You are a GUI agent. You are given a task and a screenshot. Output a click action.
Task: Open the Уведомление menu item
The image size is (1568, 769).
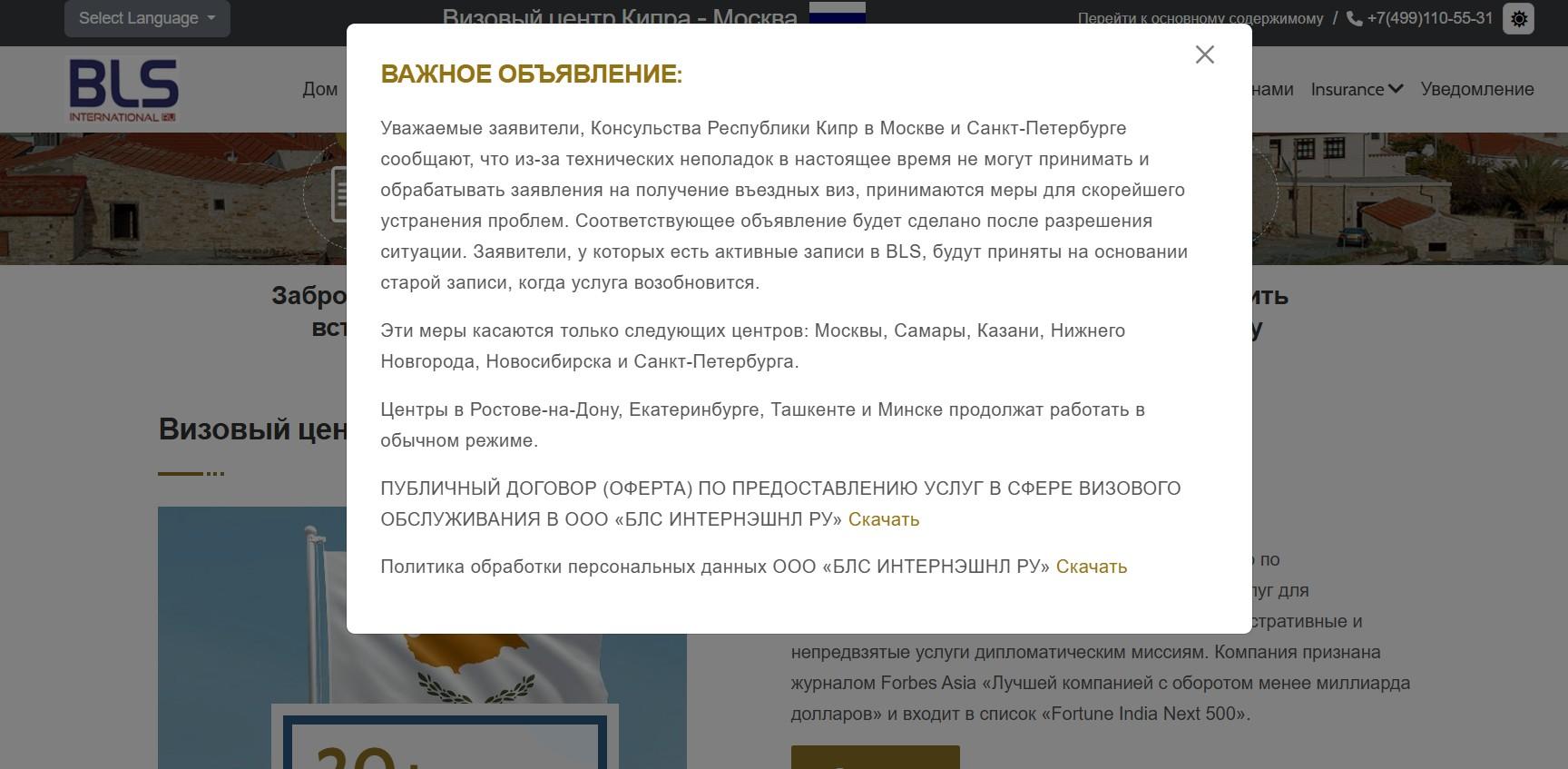tap(1477, 89)
